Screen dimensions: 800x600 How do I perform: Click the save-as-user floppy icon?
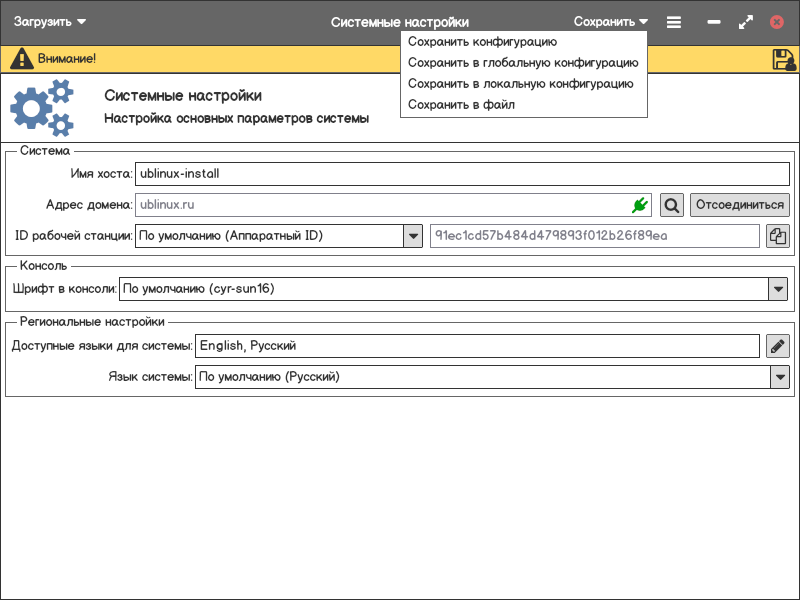point(784,59)
